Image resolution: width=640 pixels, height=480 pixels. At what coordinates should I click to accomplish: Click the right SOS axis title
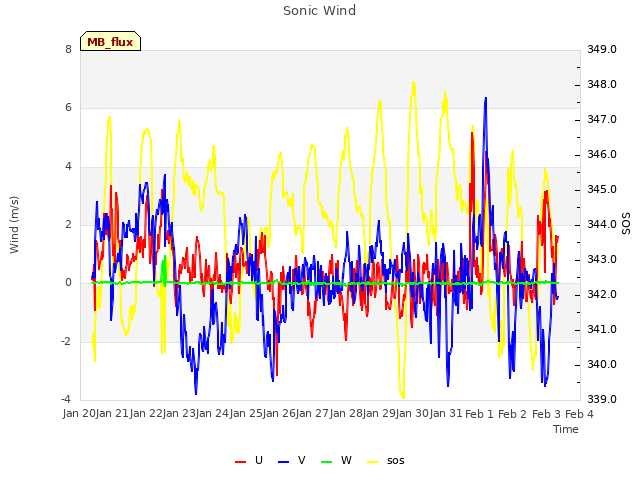pyautogui.click(x=626, y=224)
